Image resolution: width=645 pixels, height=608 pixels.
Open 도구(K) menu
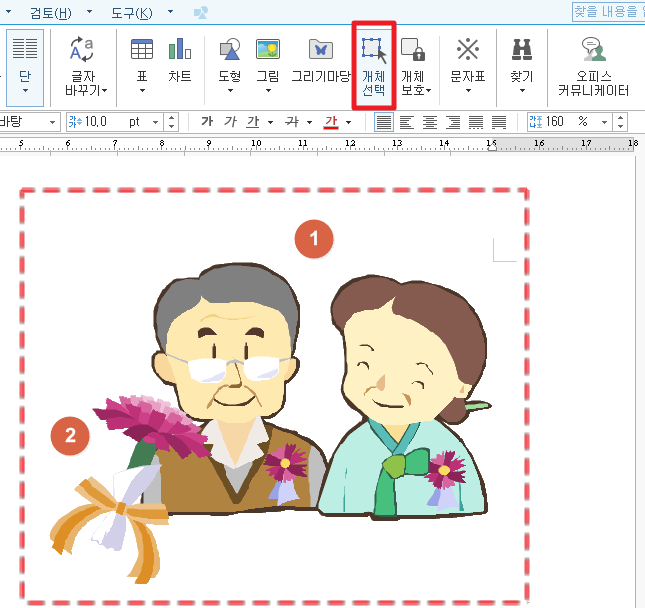pos(132,13)
